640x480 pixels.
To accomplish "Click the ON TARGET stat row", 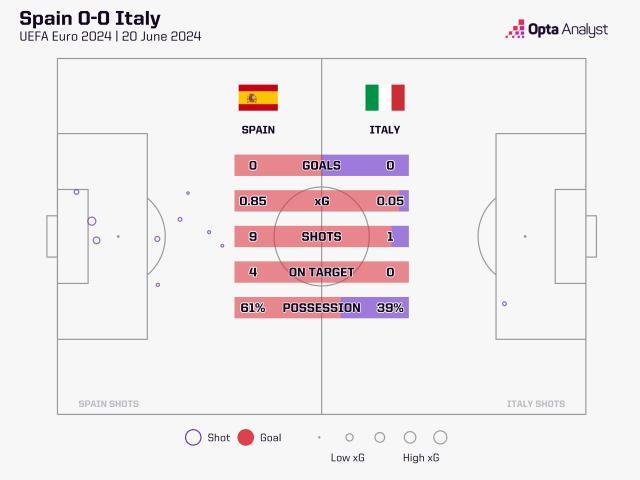I will (321, 272).
